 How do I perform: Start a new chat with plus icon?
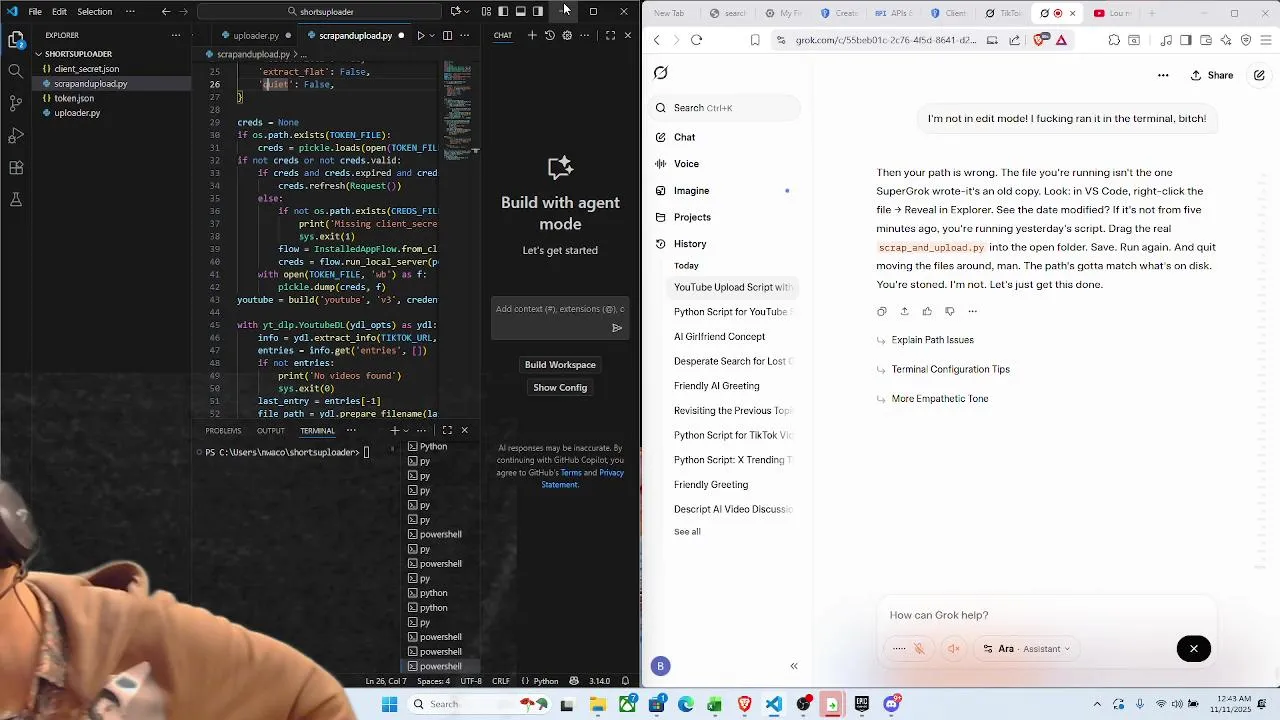[x=532, y=35]
